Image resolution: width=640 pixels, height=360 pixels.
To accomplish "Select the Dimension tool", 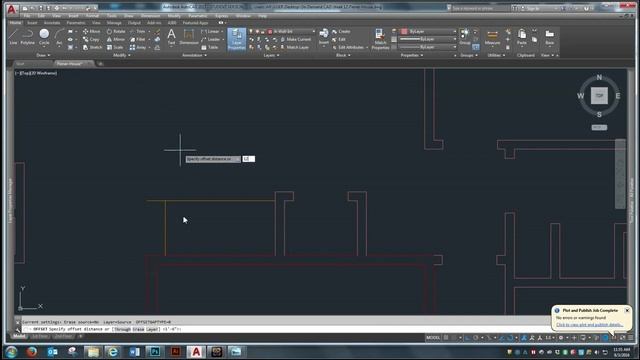I will (x=189, y=37).
